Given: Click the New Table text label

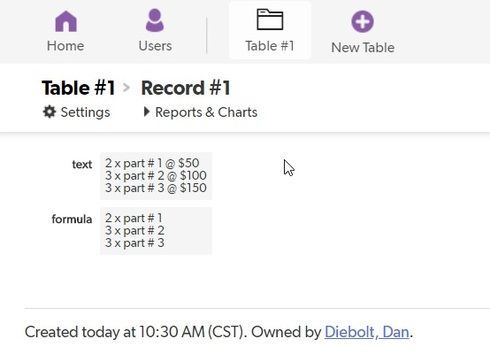Looking at the screenshot, I should 363,48.
